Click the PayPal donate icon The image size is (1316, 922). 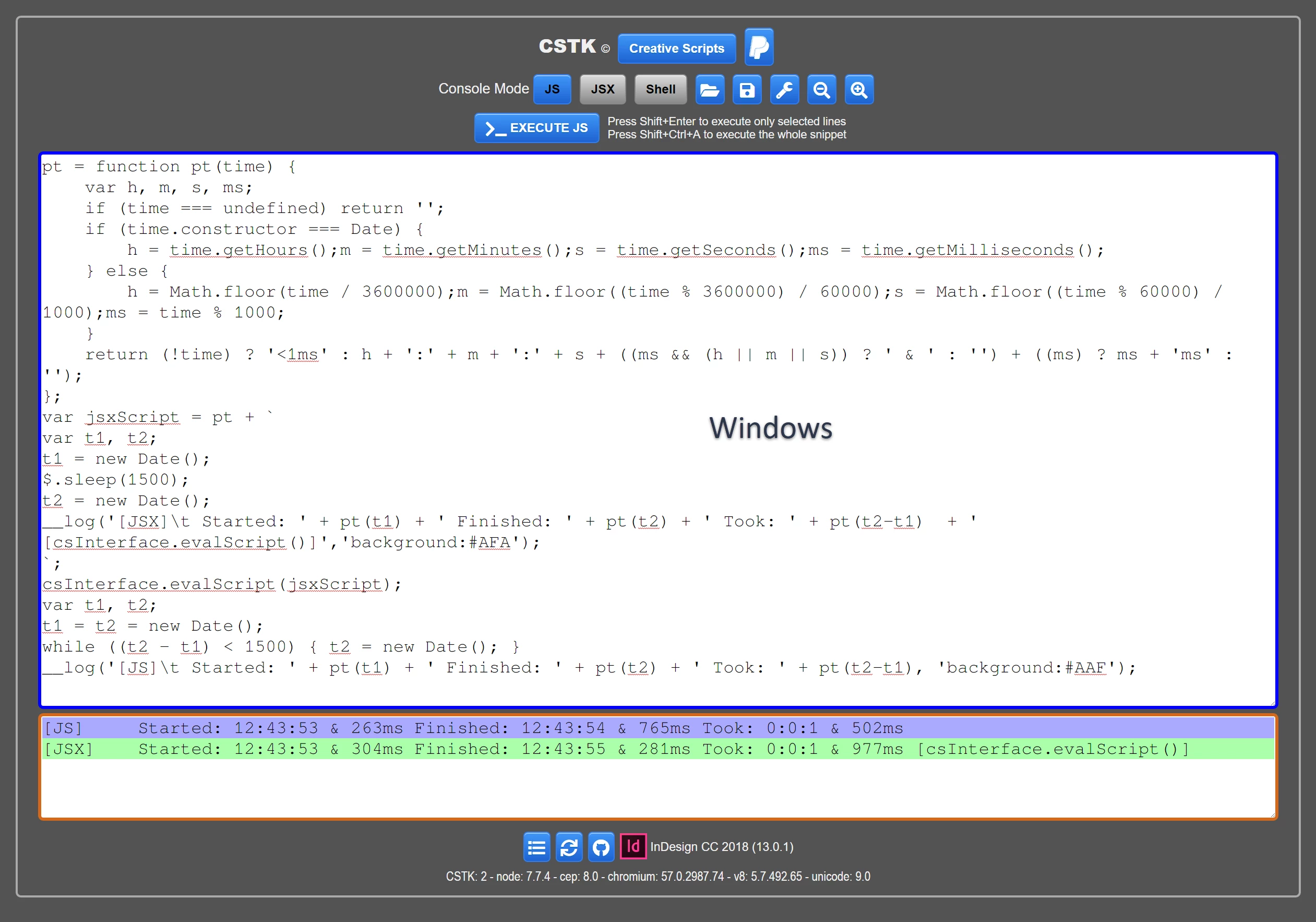pos(759,47)
